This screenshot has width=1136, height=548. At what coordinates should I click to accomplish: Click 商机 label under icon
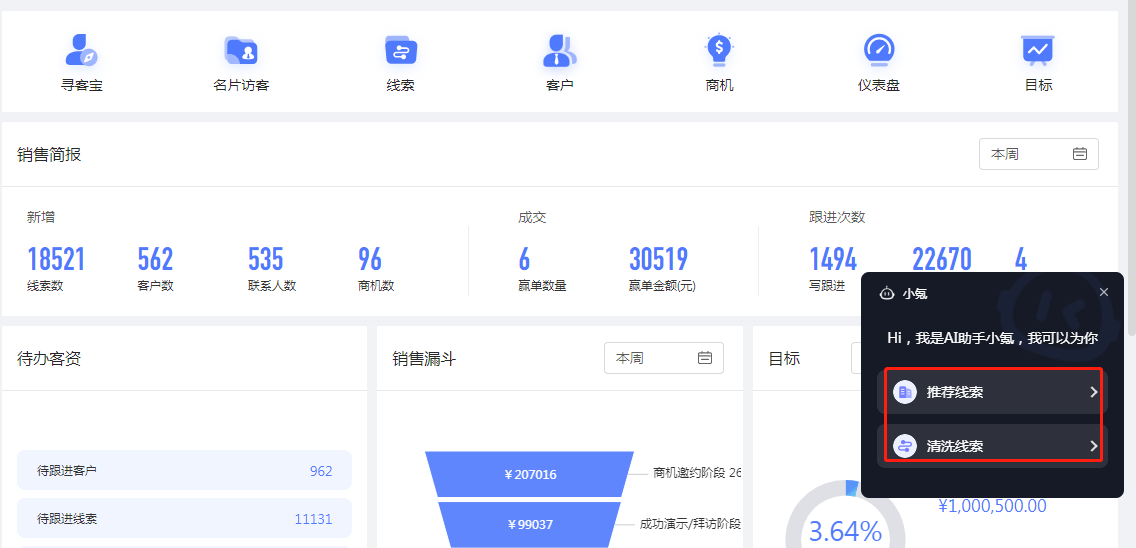(719, 85)
